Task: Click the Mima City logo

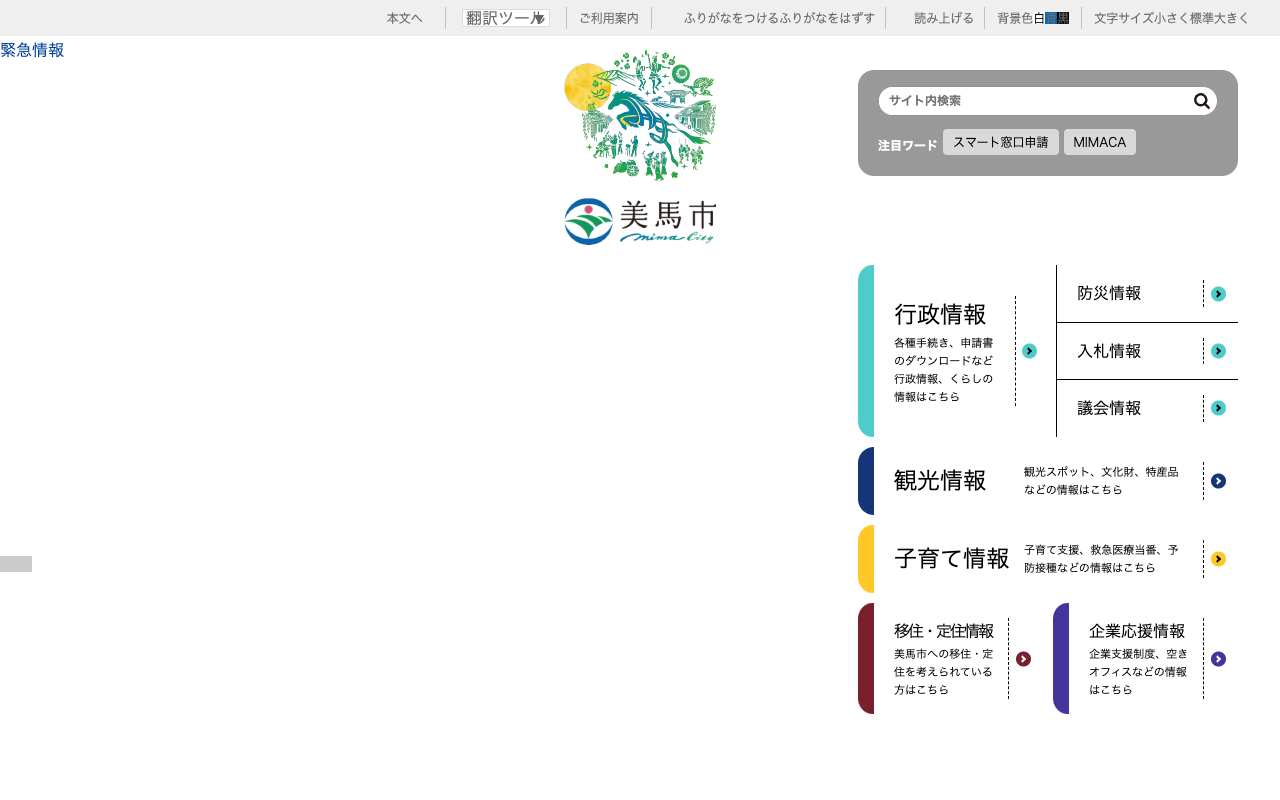Action: pyautogui.click(x=640, y=221)
